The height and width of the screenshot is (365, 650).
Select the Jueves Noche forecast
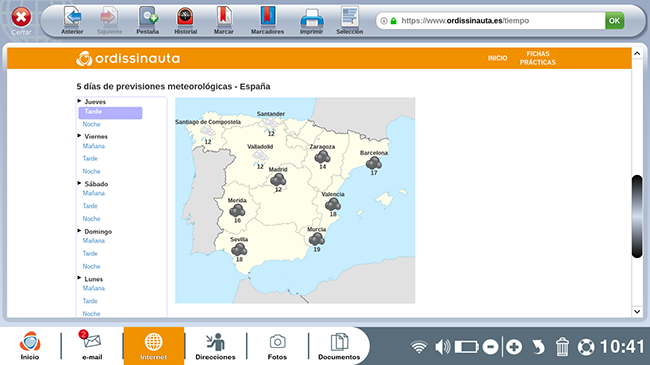91,124
